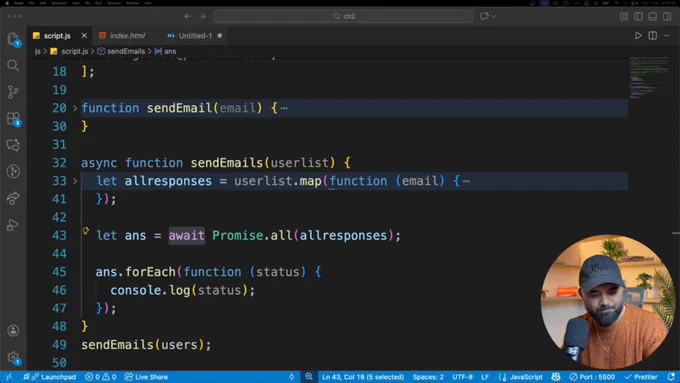Toggle the bottom panel layout
The height and width of the screenshot is (383, 680).
click(x=652, y=16)
